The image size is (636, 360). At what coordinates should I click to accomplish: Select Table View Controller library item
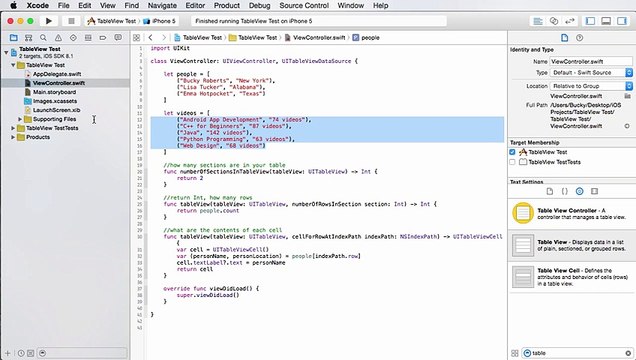(x=572, y=214)
